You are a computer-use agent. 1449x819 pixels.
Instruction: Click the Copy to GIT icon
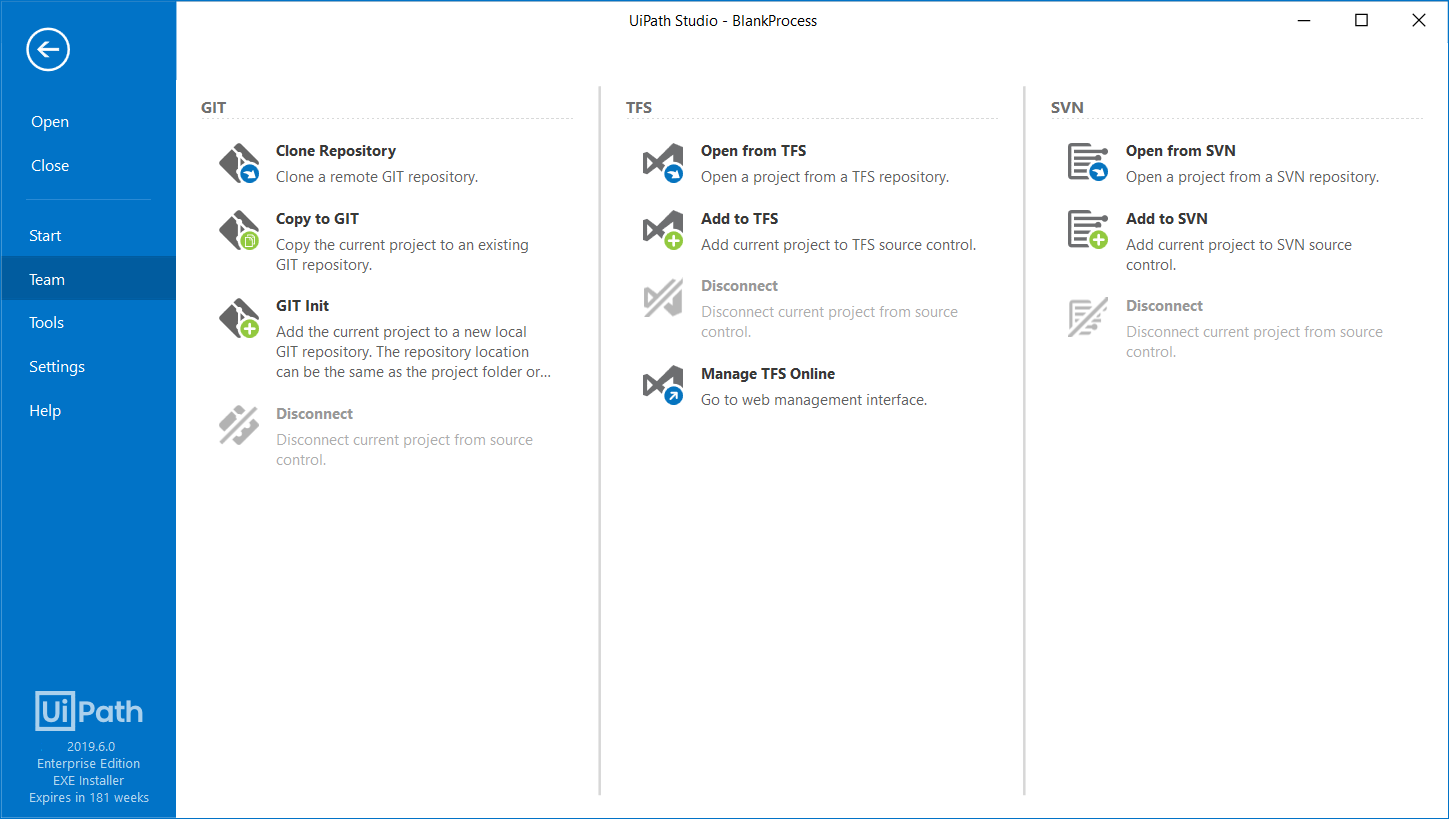pos(239,231)
